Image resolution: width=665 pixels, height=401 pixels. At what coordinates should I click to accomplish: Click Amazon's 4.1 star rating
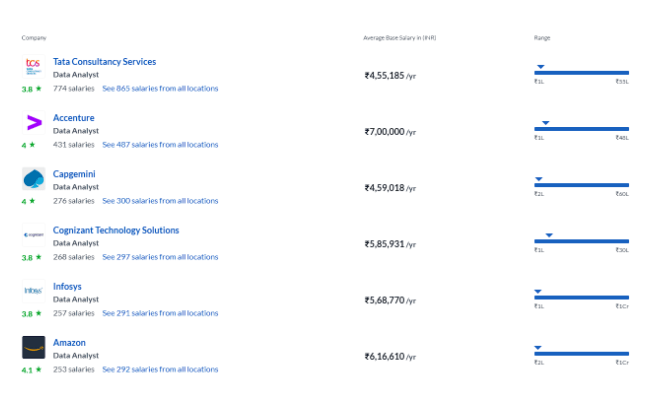tap(32, 369)
